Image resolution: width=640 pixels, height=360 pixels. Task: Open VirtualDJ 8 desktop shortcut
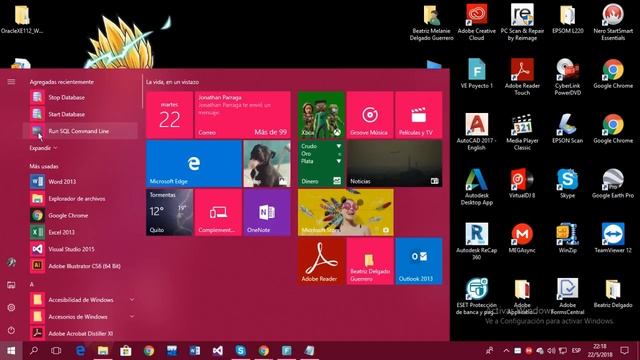[x=522, y=183]
